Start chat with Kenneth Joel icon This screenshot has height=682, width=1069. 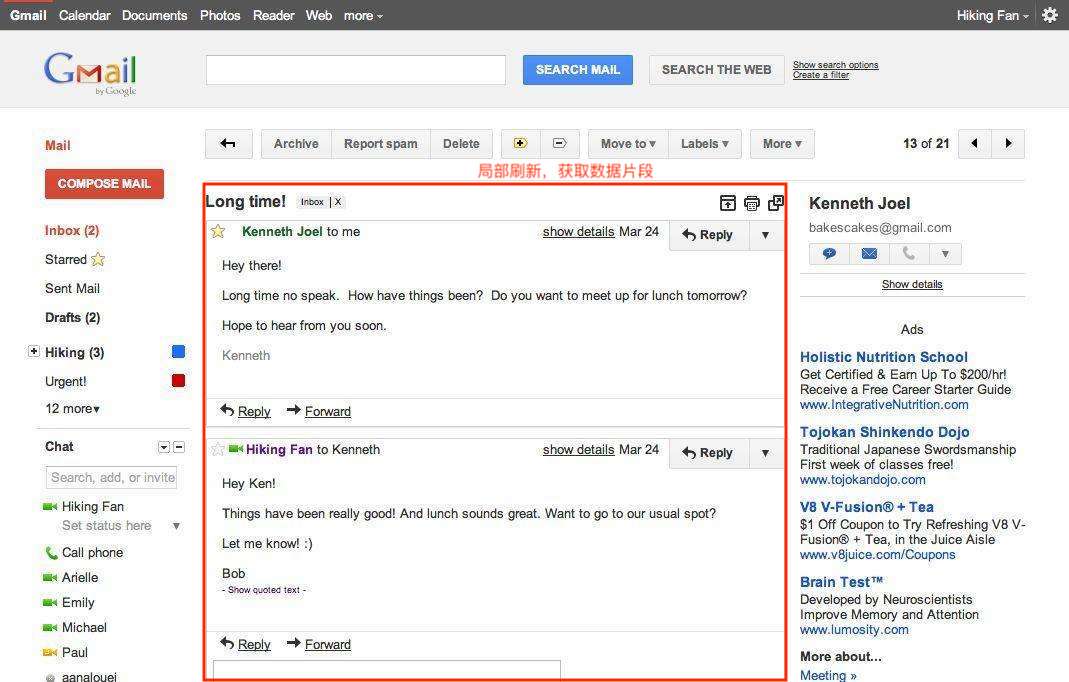coord(829,254)
